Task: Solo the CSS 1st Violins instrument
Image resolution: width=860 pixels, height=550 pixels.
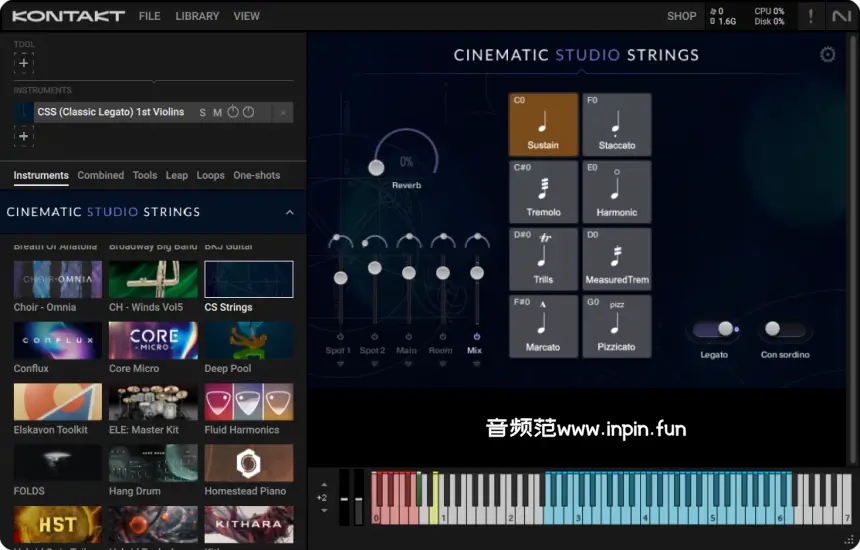Action: coord(202,113)
